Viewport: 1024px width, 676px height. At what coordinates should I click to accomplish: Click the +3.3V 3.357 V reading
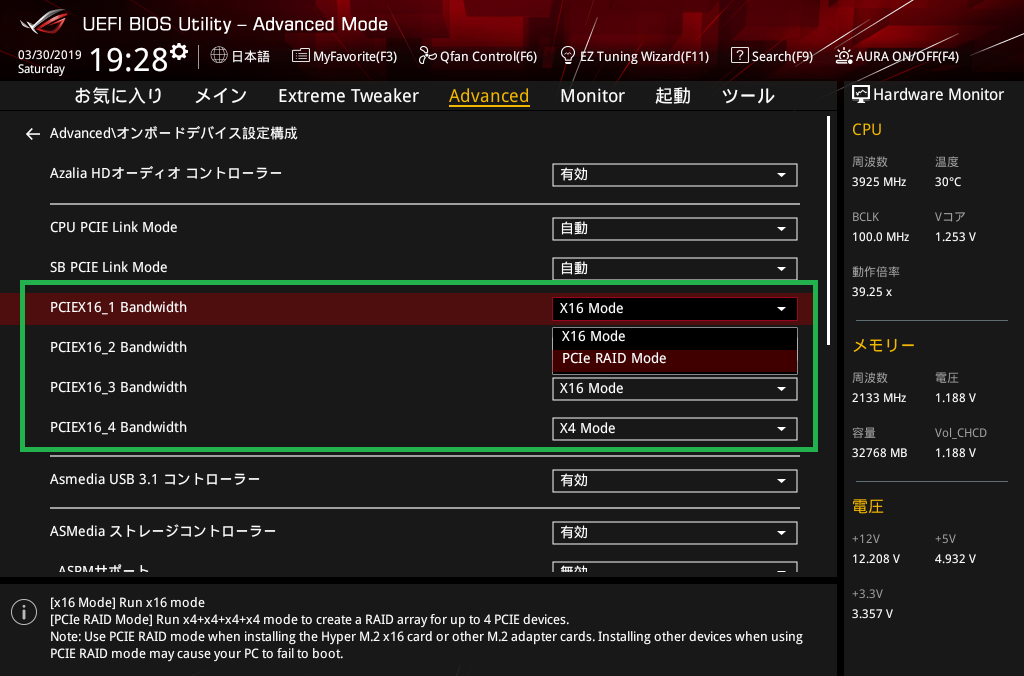coord(872,614)
